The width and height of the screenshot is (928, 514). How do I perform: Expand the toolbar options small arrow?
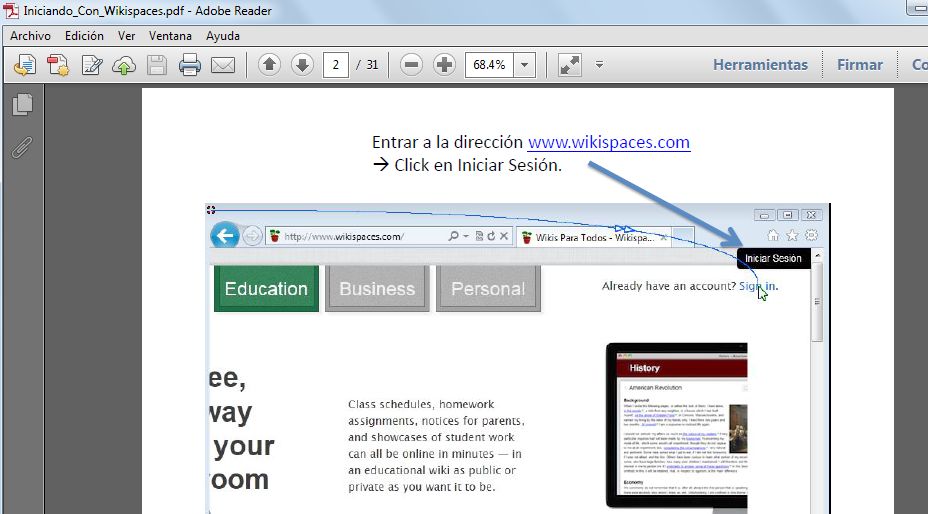599,64
